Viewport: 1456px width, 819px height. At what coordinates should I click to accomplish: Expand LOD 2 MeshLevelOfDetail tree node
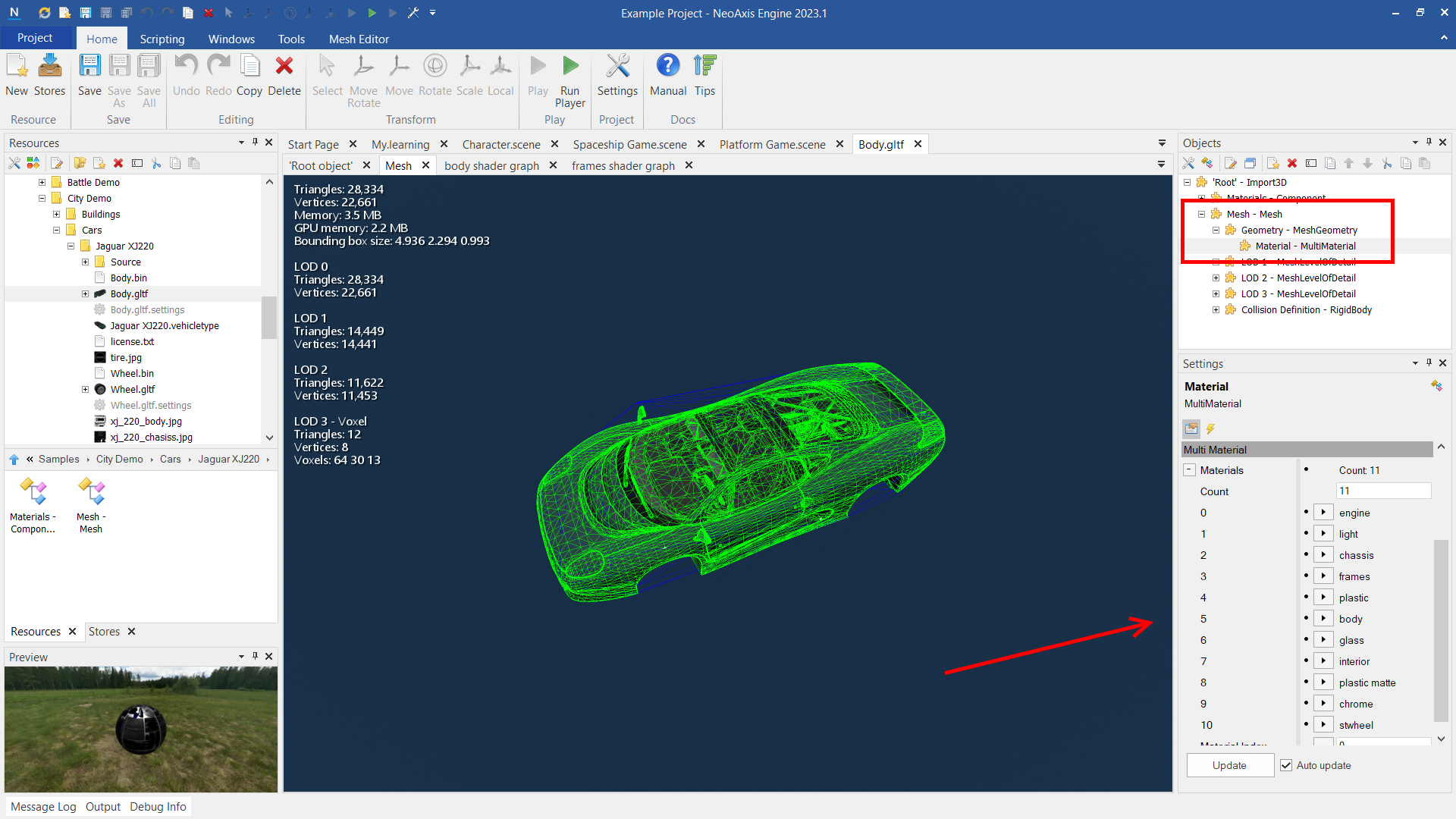pyautogui.click(x=1216, y=278)
